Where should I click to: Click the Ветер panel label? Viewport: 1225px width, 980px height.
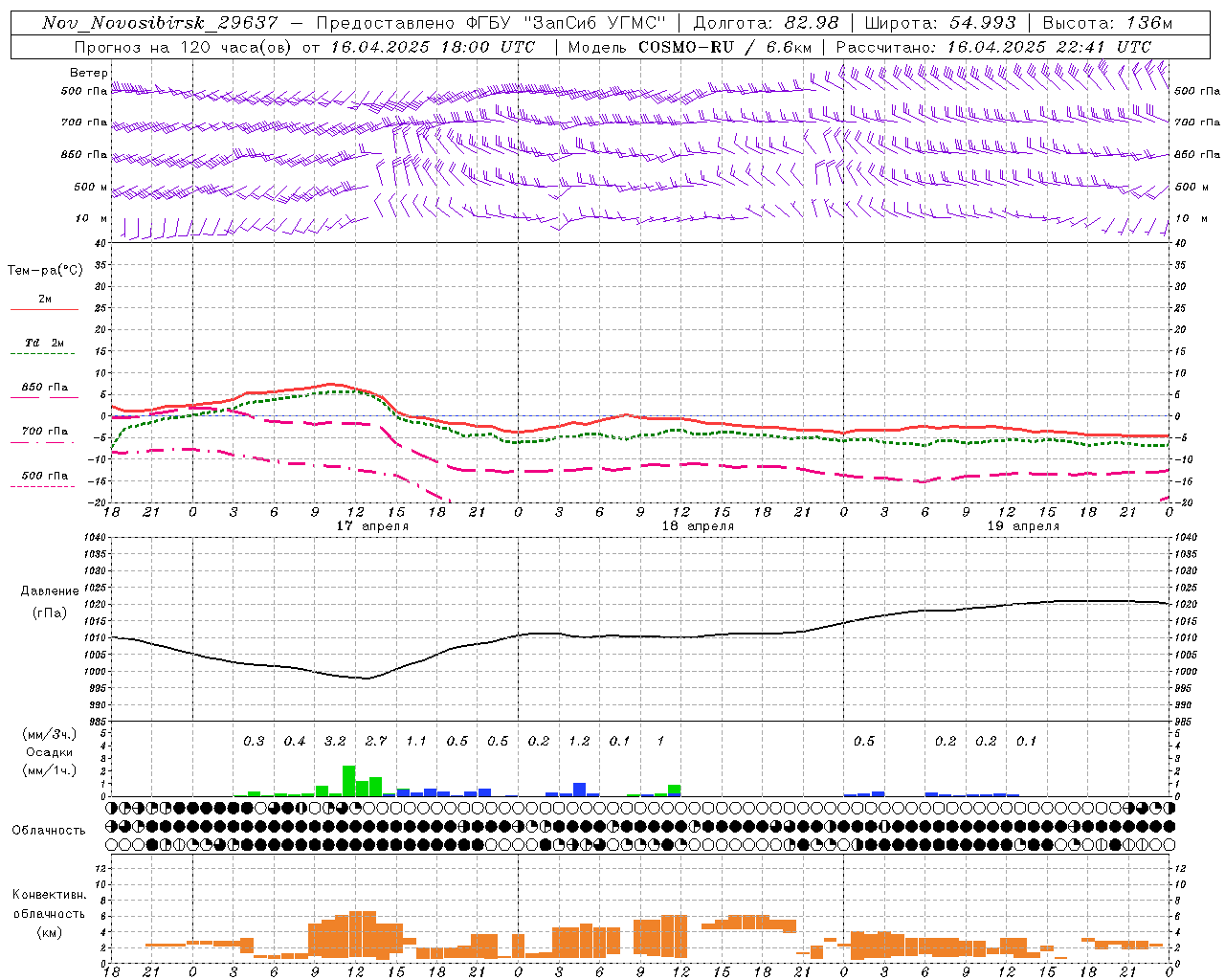tap(88, 73)
